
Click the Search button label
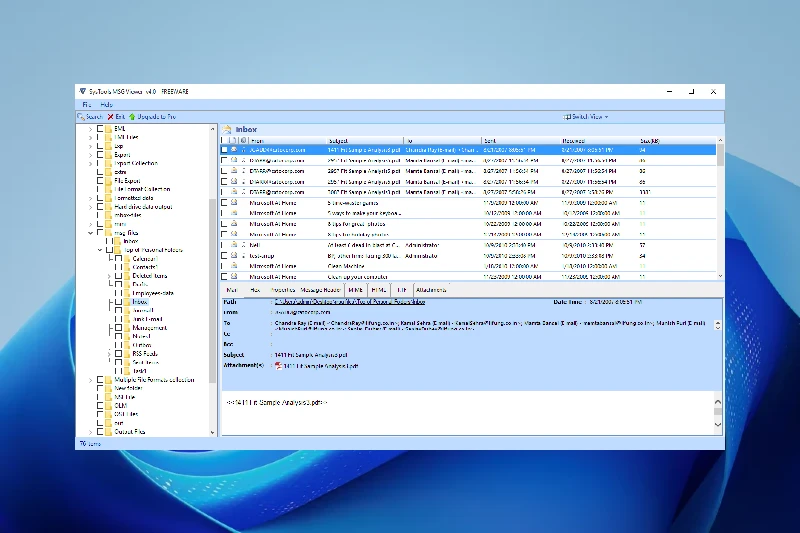[x=94, y=117]
